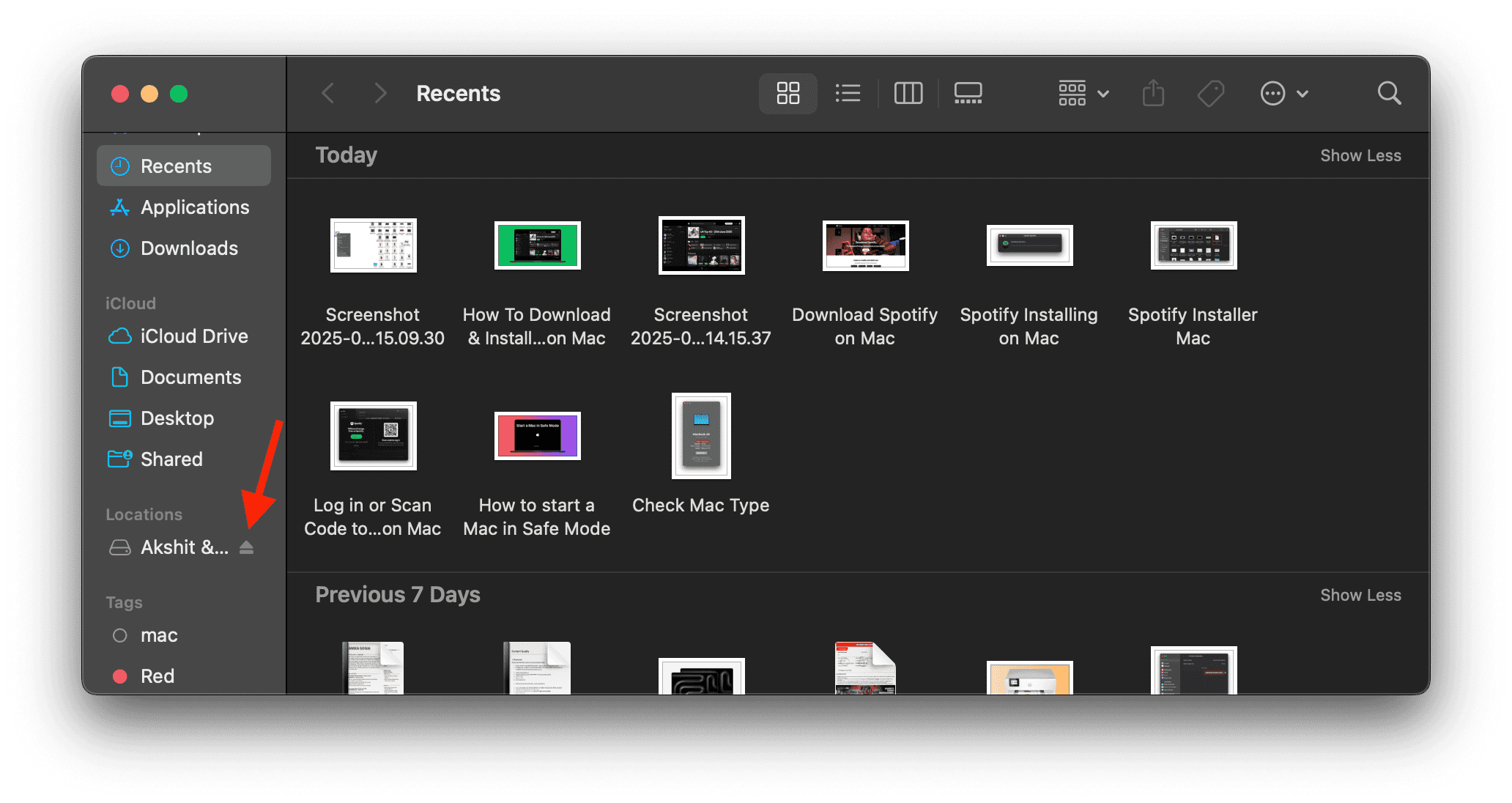
Task: Open the ellipsis Action menu dropdown
Action: 1283,93
